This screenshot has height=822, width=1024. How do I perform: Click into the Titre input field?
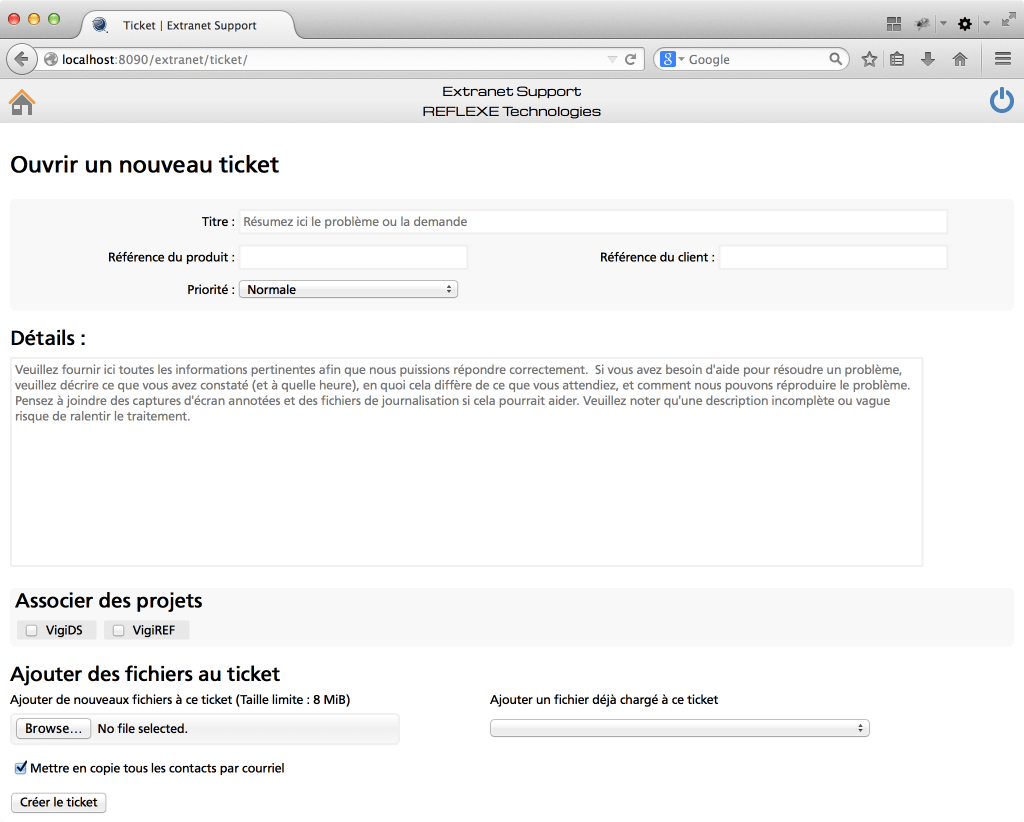pyautogui.click(x=593, y=221)
